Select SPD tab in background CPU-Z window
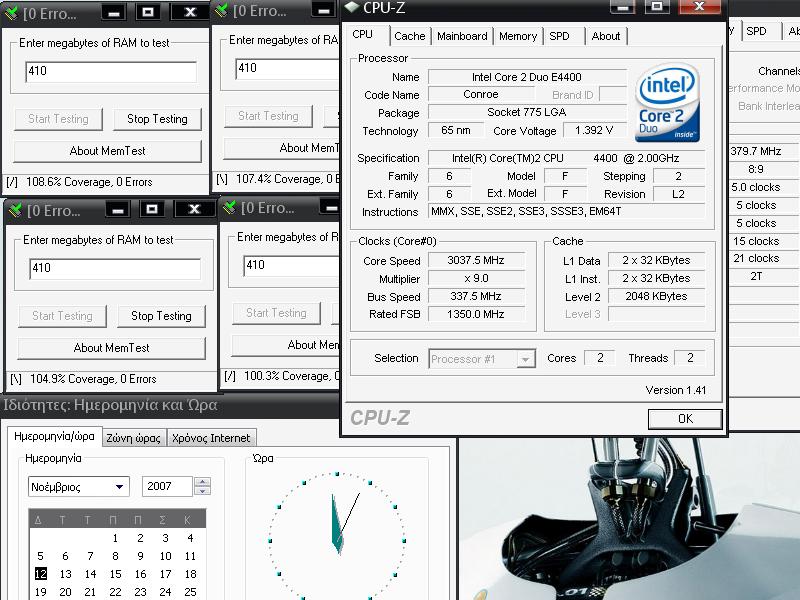Screen dimensions: 800x600 coord(757,31)
